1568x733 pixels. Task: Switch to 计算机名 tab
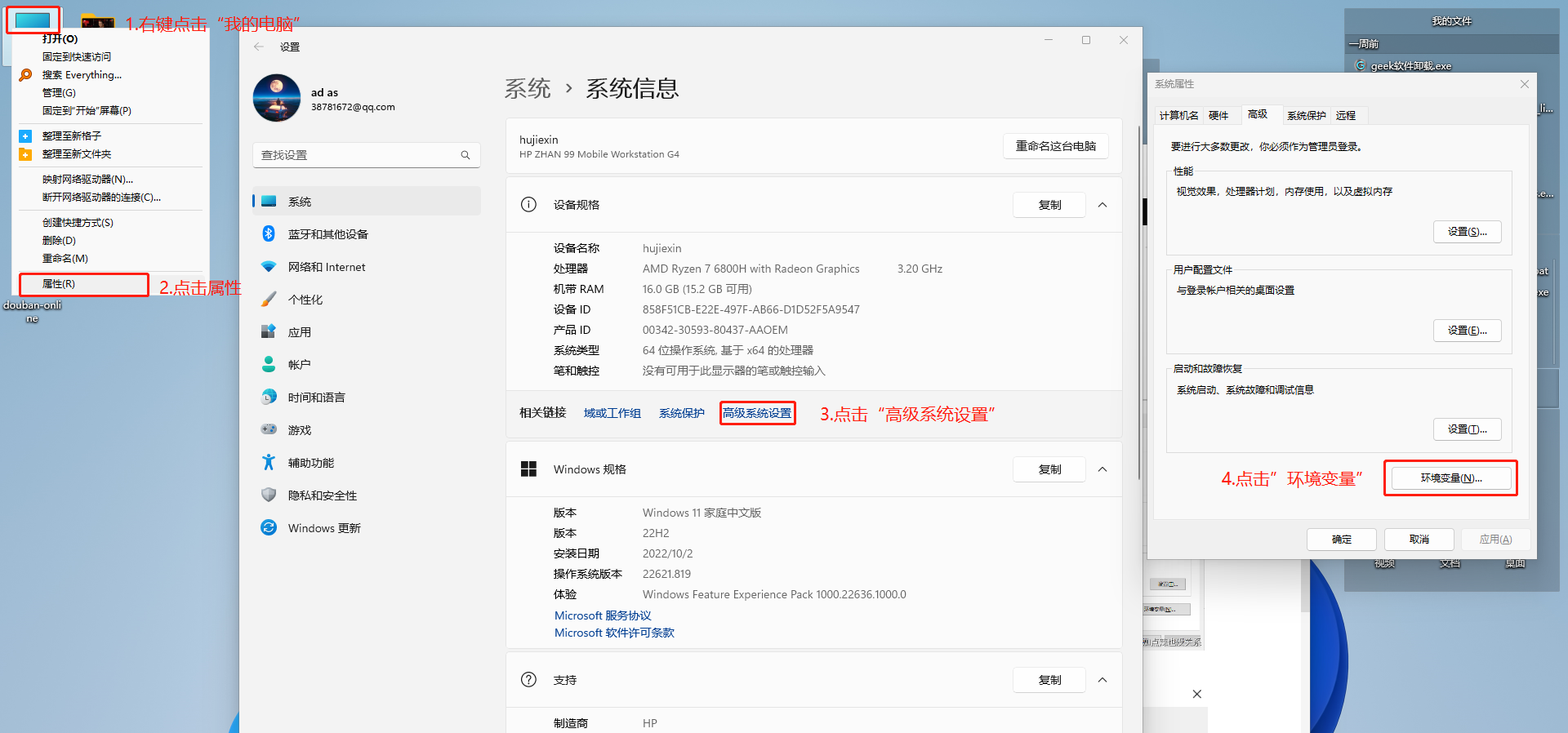(x=1178, y=115)
